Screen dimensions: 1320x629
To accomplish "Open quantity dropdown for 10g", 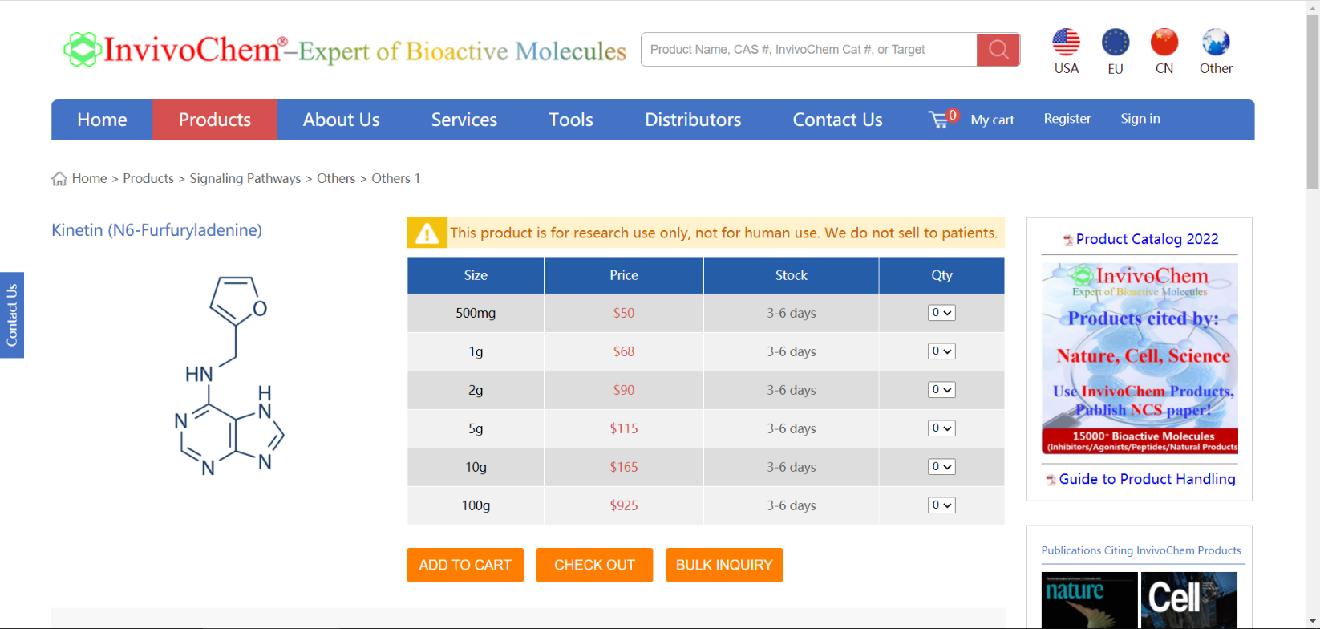I will 942,467.
